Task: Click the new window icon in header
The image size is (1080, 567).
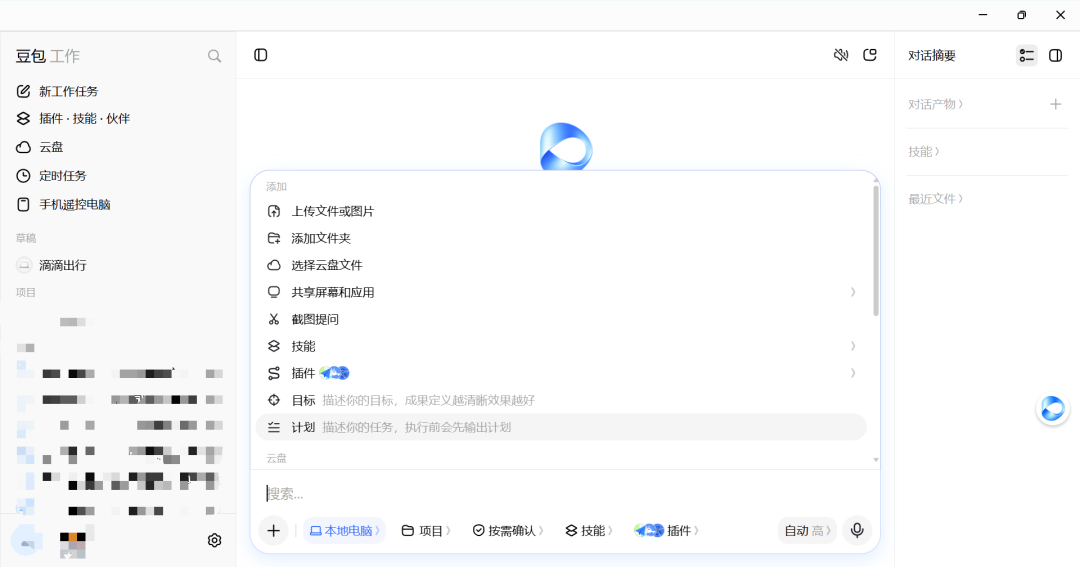Action: pyautogui.click(x=870, y=55)
